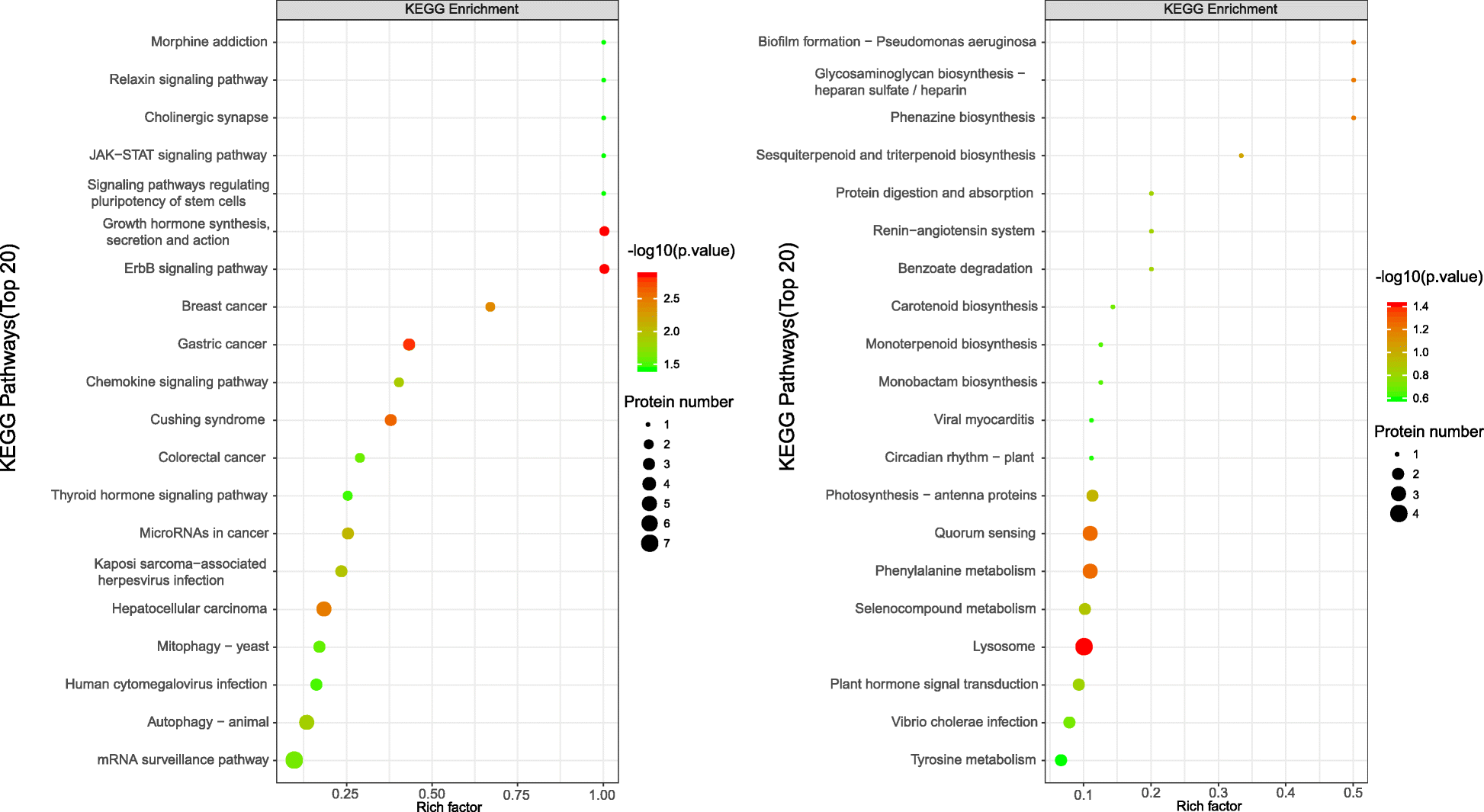Click the 'JAK-STAT signaling pathway' label
The image size is (1484, 812).
(178, 155)
